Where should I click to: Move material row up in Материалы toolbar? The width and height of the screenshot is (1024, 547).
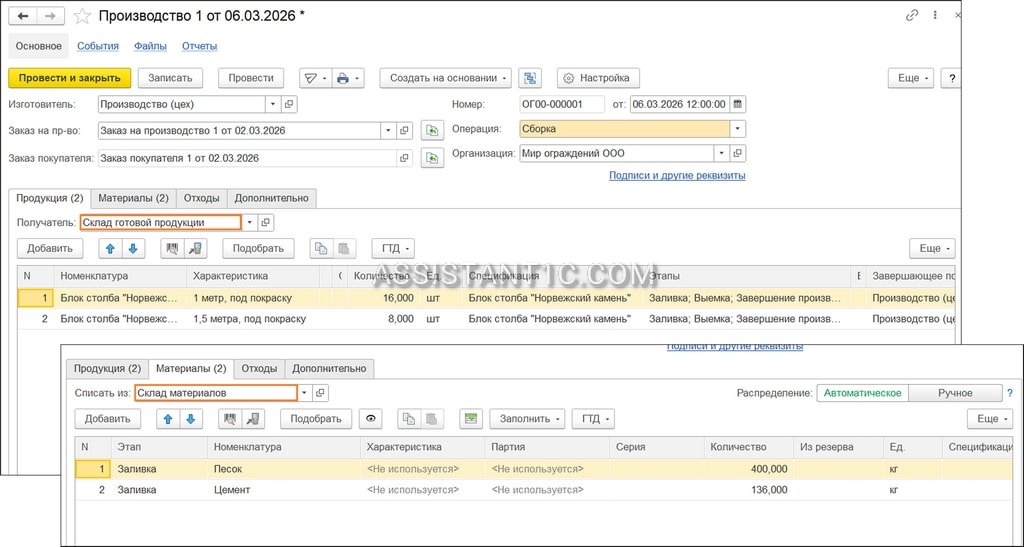click(x=168, y=419)
